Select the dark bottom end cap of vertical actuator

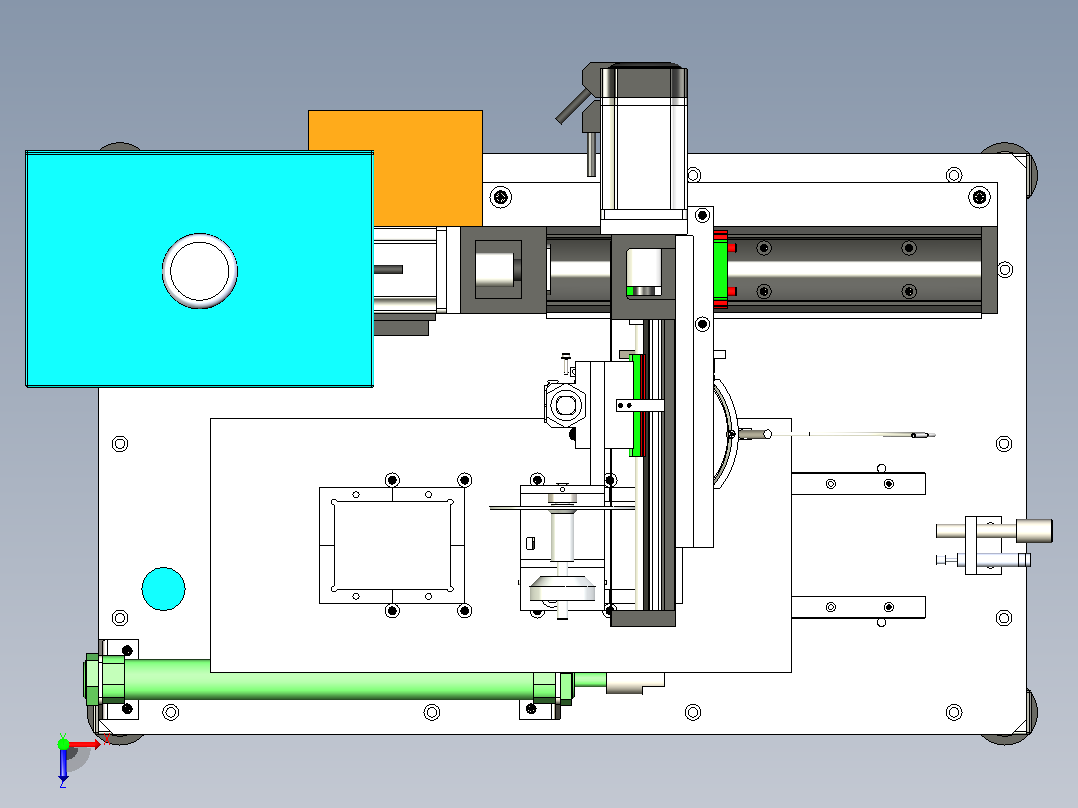coord(643,618)
